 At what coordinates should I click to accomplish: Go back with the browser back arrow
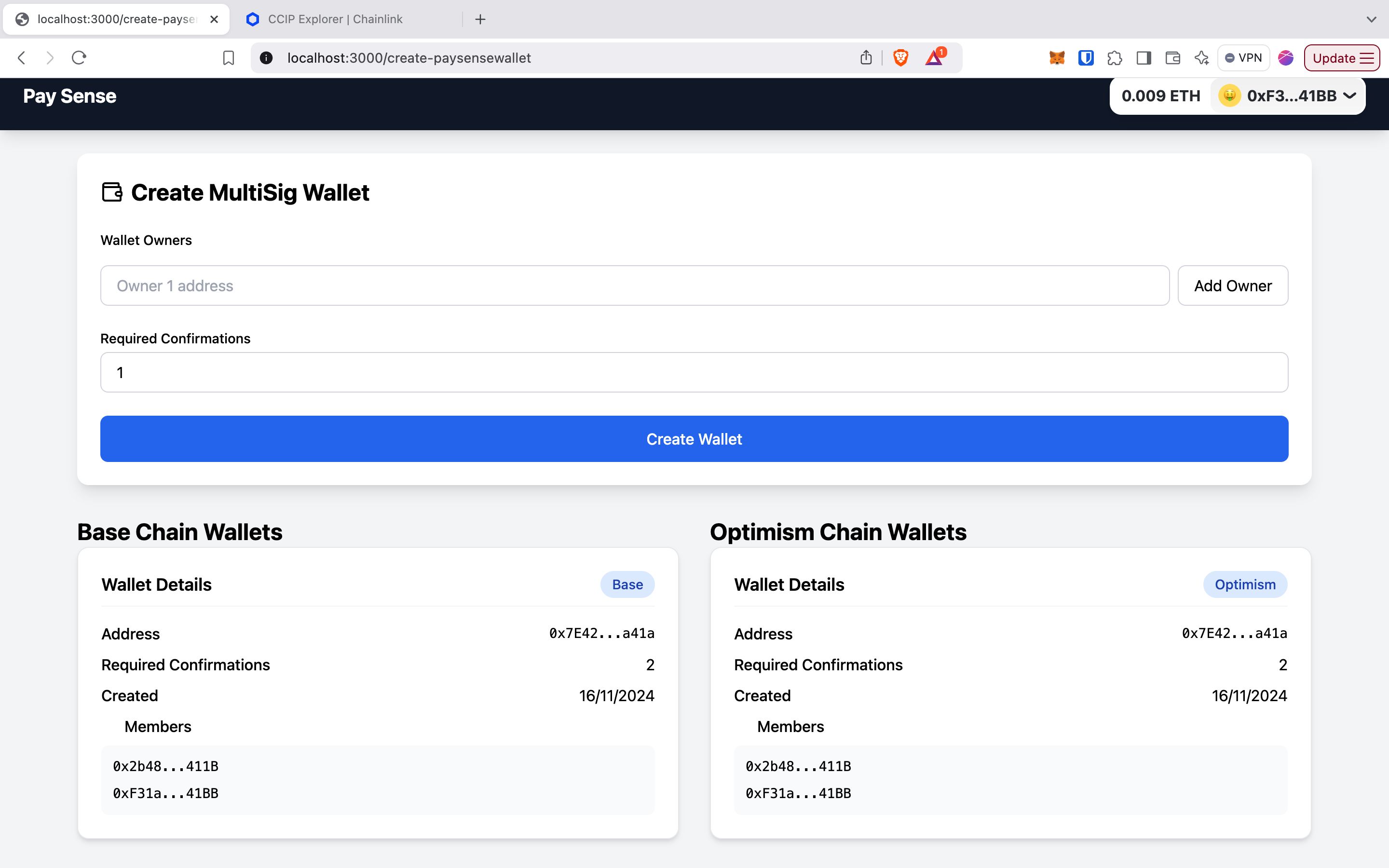point(22,58)
